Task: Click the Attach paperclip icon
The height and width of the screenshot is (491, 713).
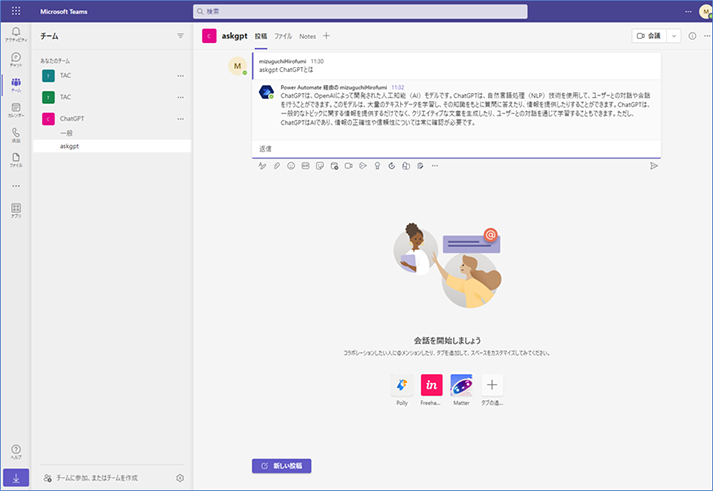Action: coord(277,166)
